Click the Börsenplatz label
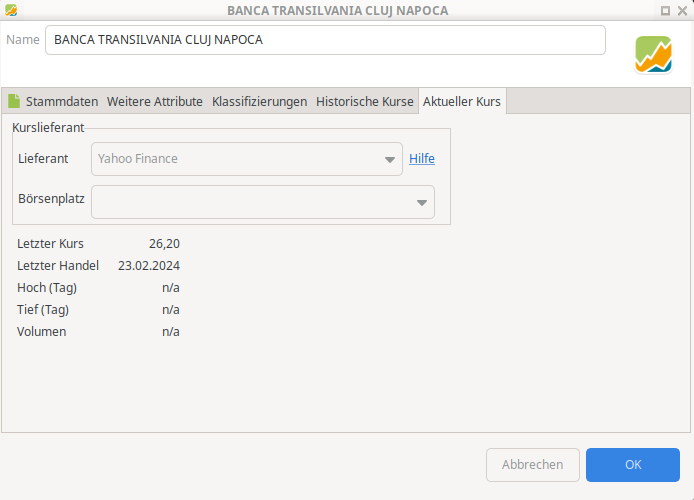The image size is (694, 500). click(x=51, y=199)
